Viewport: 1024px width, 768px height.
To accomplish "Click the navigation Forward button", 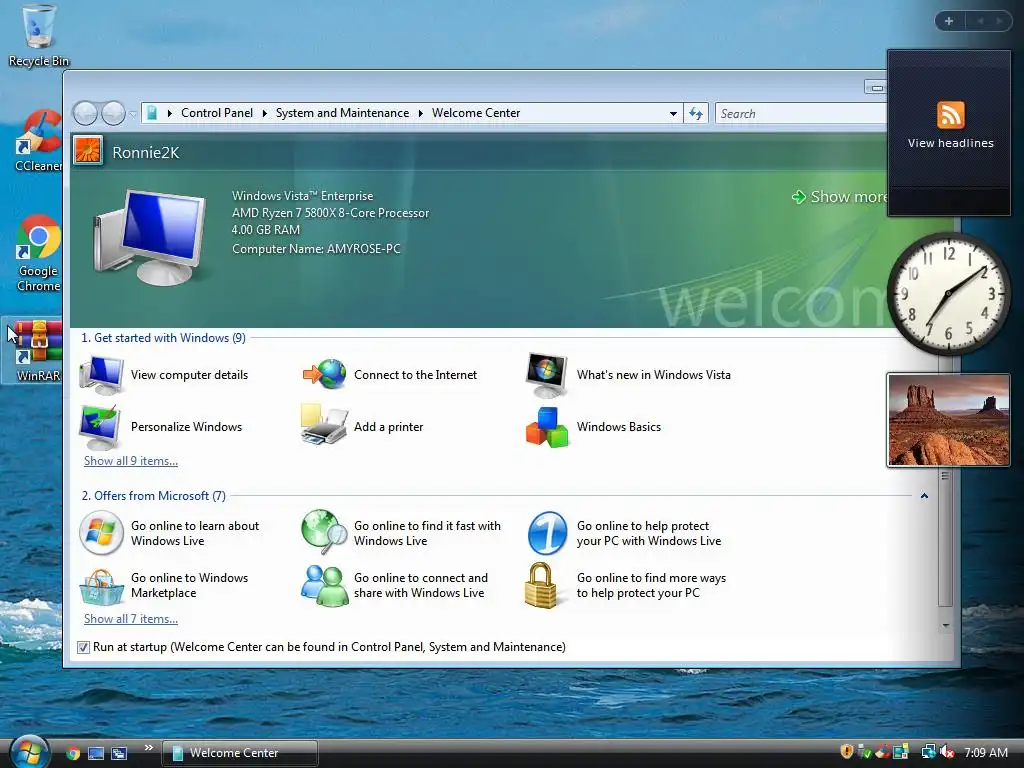I will coord(114,114).
